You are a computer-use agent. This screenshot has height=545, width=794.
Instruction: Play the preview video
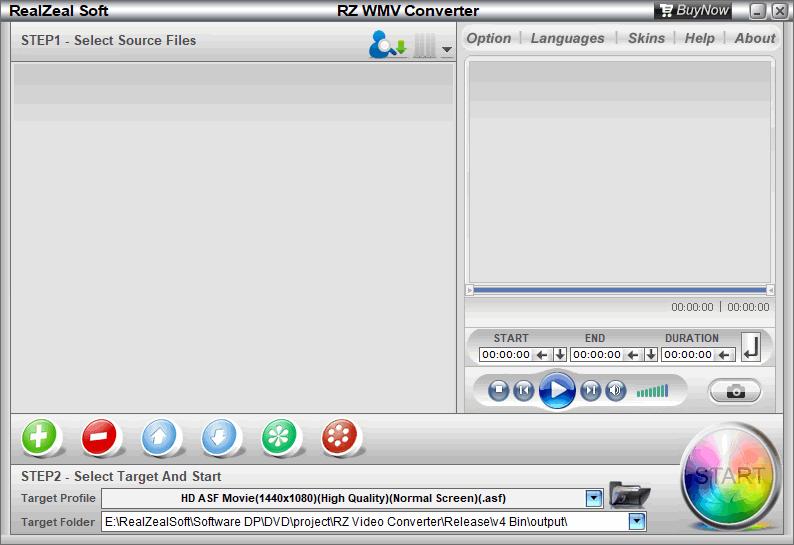(x=557, y=390)
